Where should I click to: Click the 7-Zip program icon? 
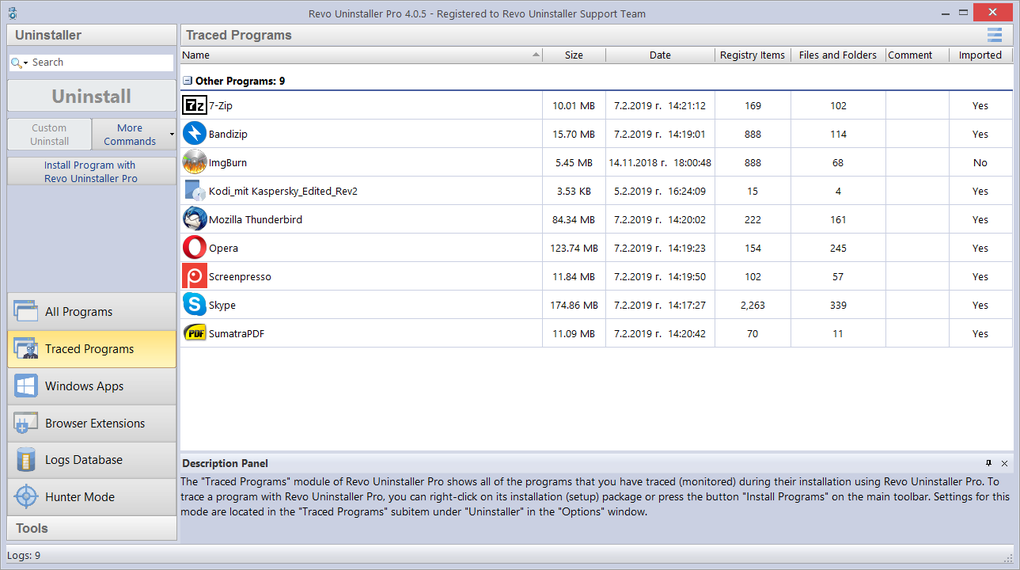tap(194, 105)
